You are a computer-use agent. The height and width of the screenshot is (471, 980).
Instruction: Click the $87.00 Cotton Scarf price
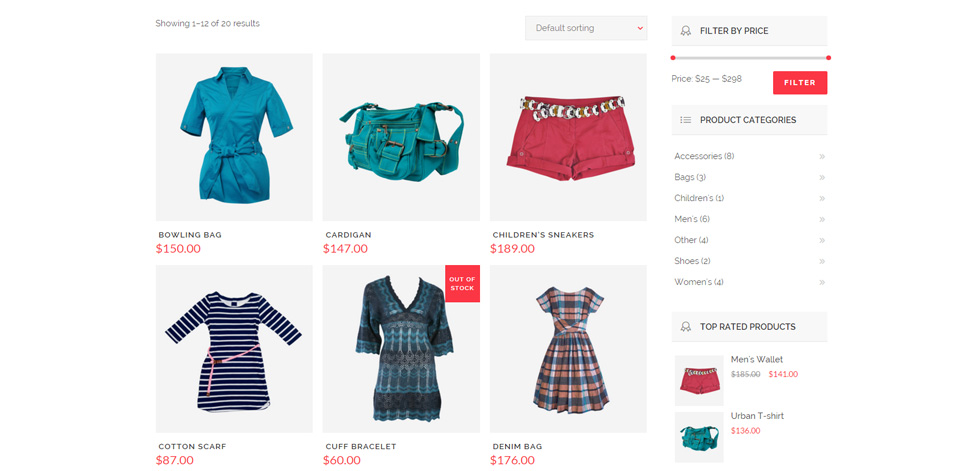(174, 460)
